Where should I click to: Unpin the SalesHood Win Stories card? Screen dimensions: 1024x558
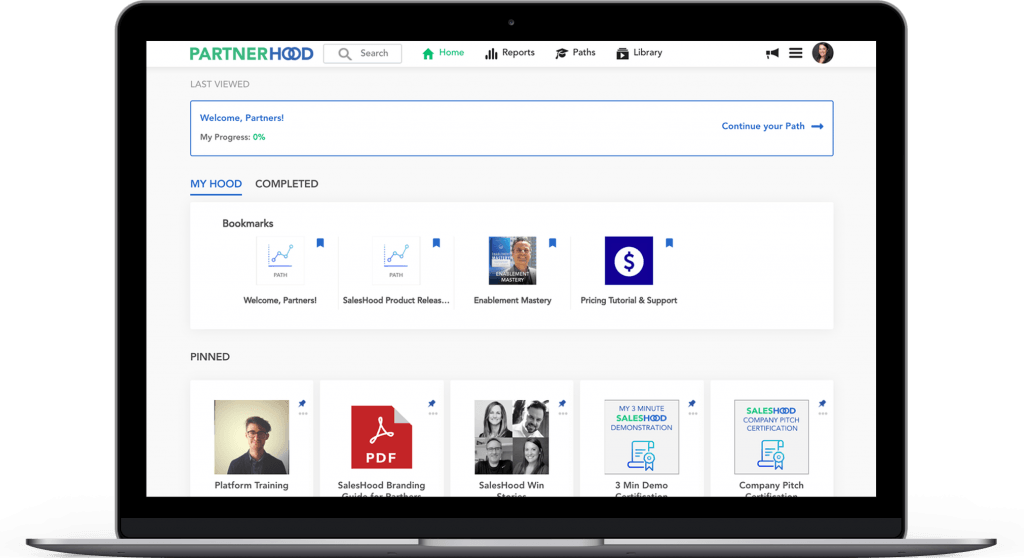point(562,404)
